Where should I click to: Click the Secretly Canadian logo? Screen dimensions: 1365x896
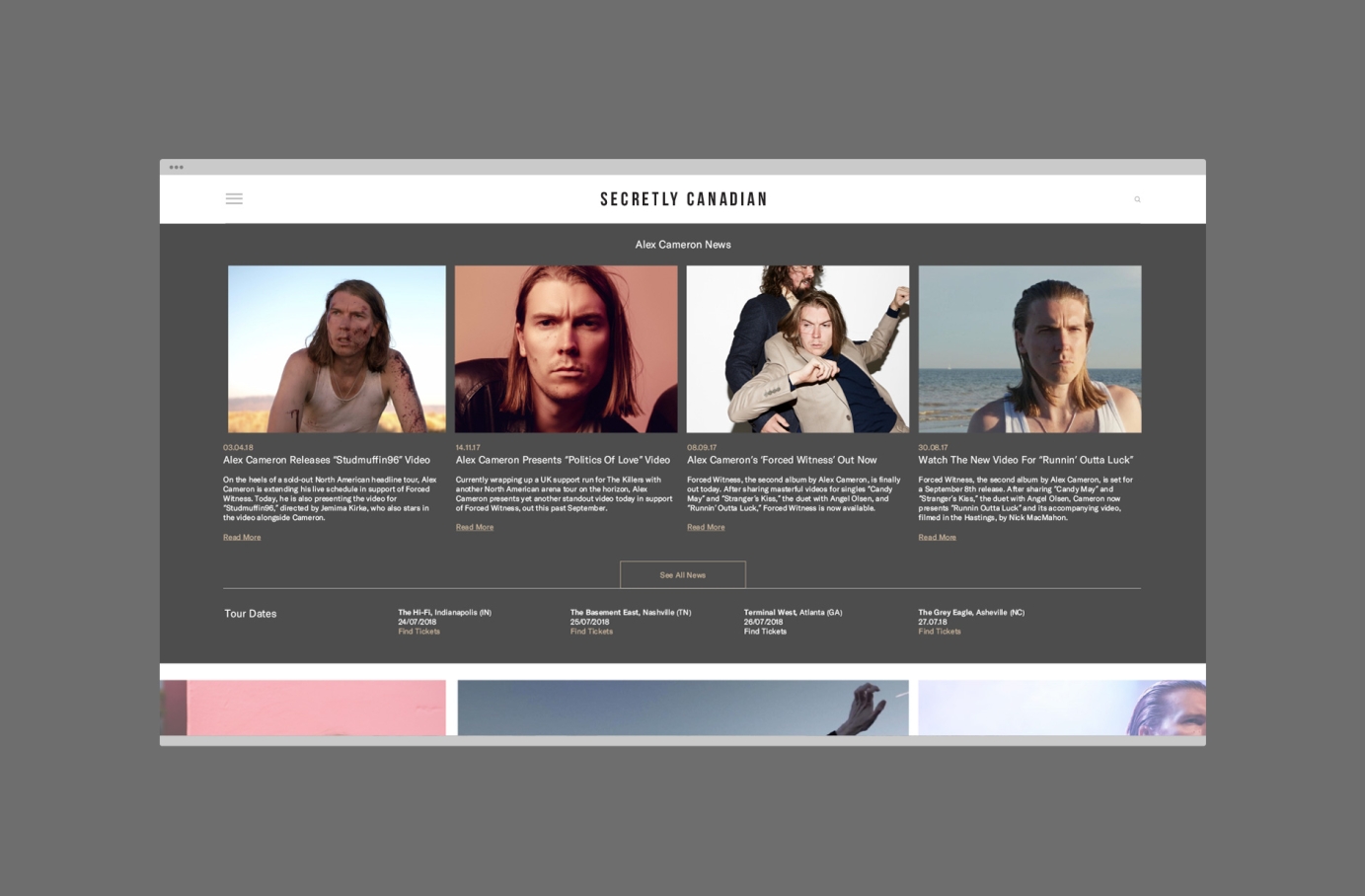click(683, 198)
